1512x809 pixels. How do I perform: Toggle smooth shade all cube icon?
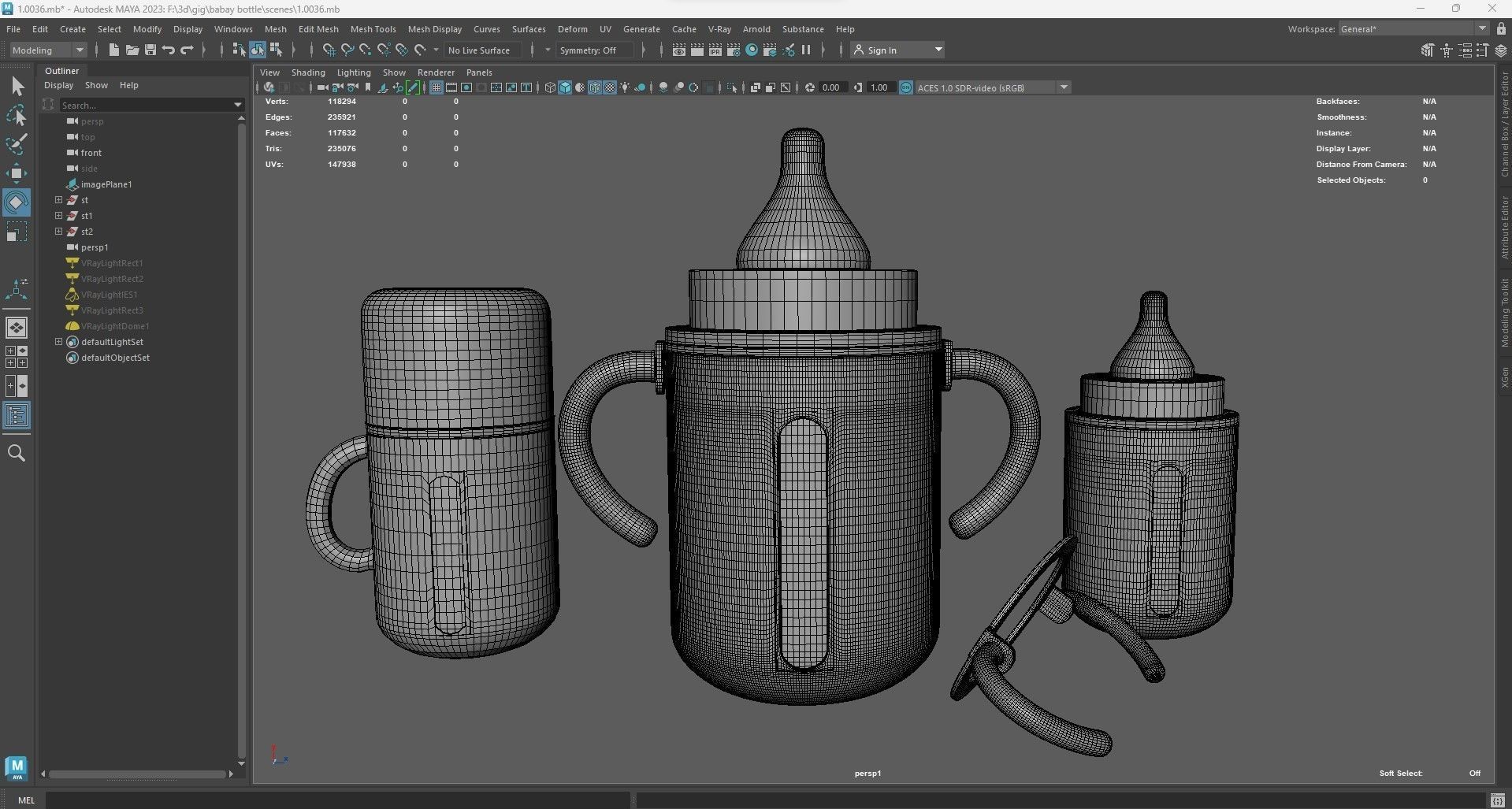565,87
